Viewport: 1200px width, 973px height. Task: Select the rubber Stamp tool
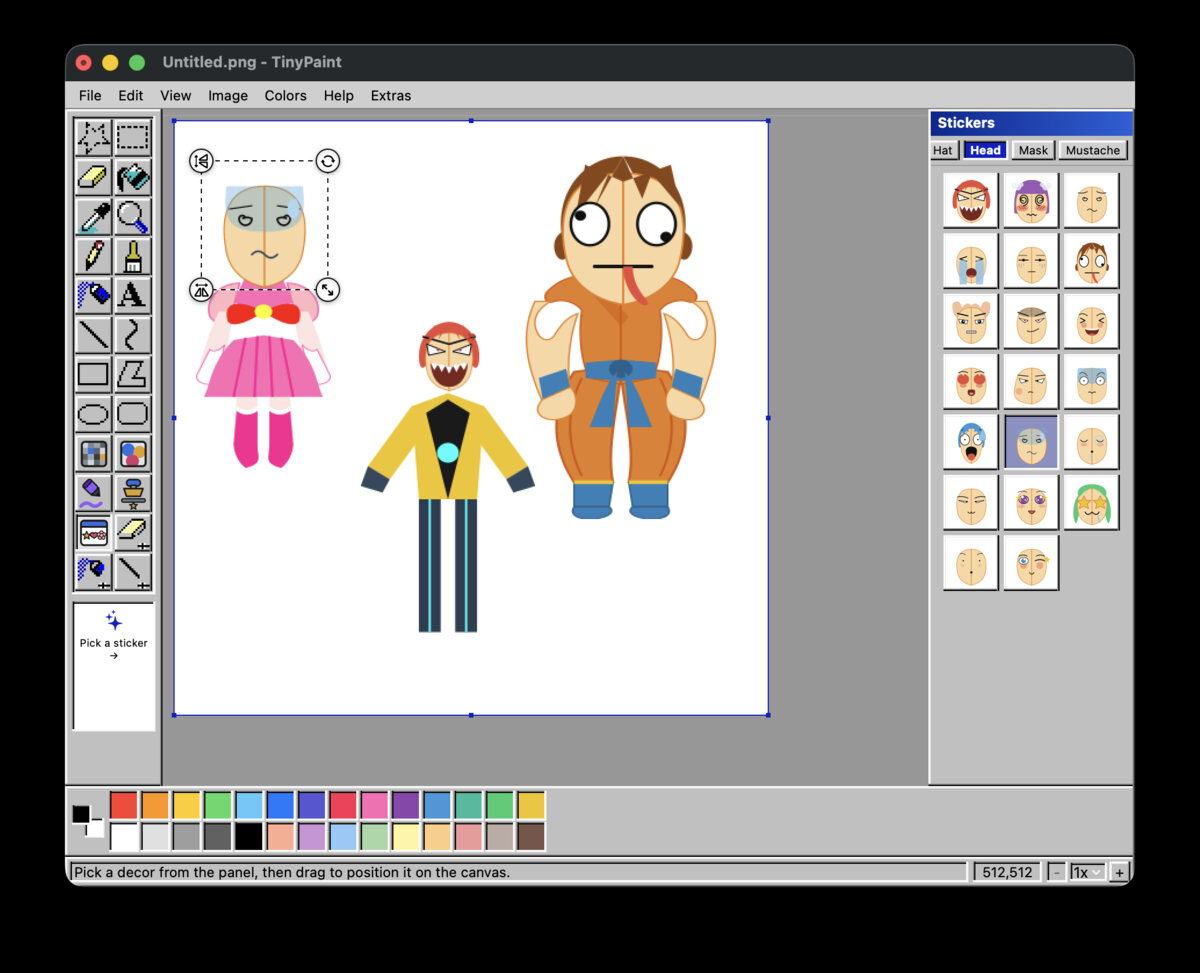(x=132, y=493)
